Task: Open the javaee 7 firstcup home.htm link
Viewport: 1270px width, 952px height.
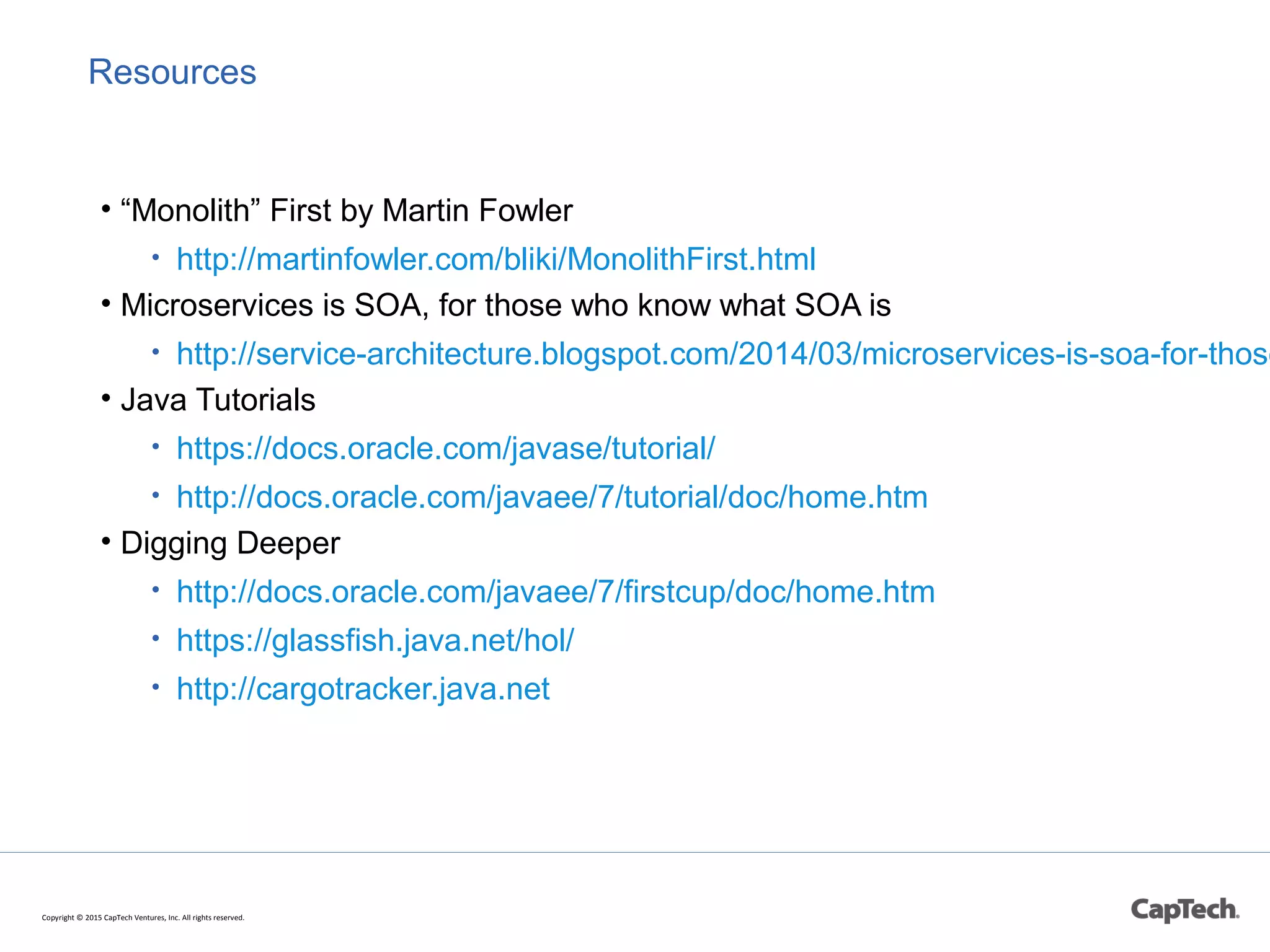Action: pos(556,592)
